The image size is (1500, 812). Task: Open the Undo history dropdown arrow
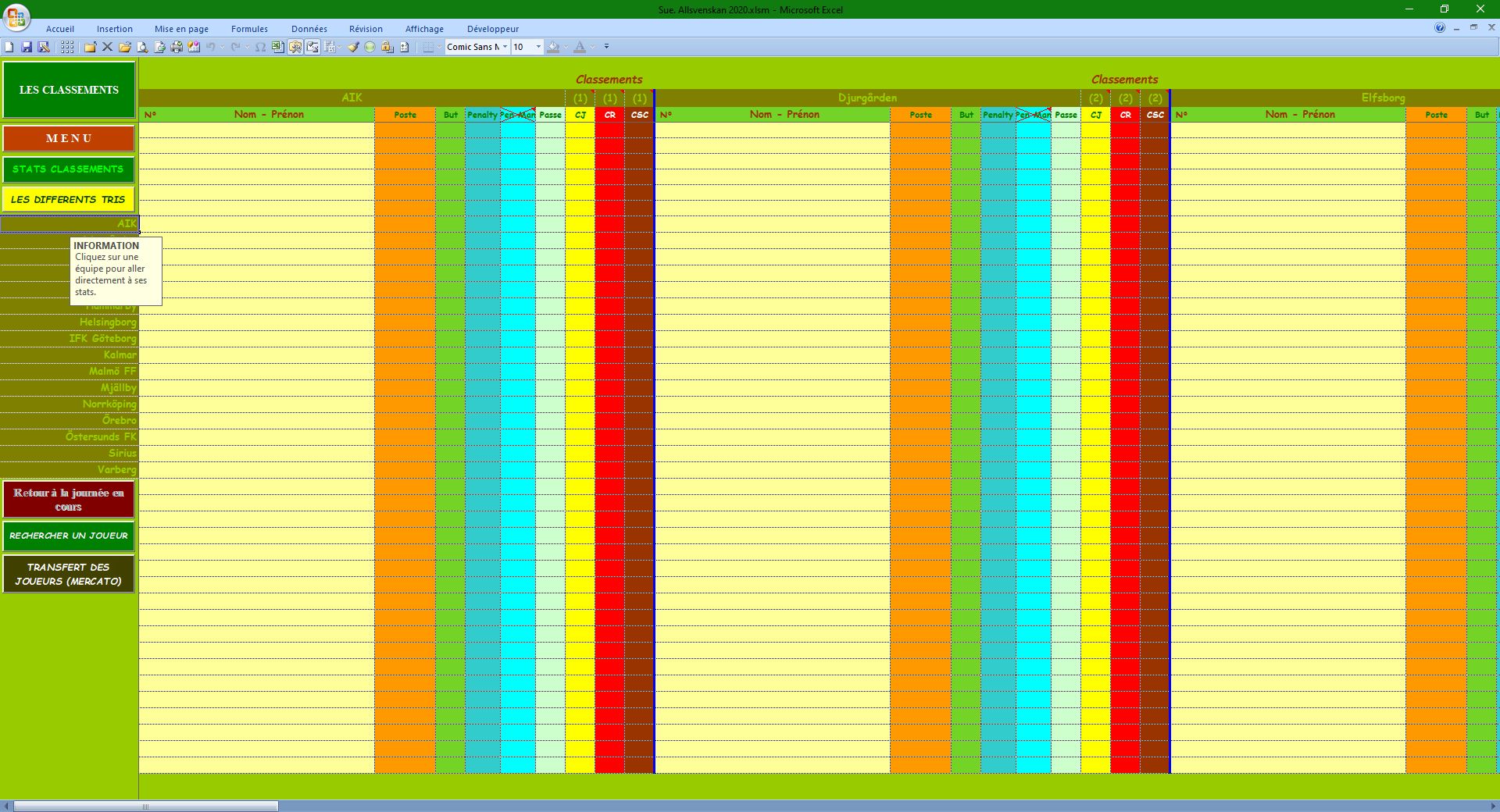pos(222,47)
